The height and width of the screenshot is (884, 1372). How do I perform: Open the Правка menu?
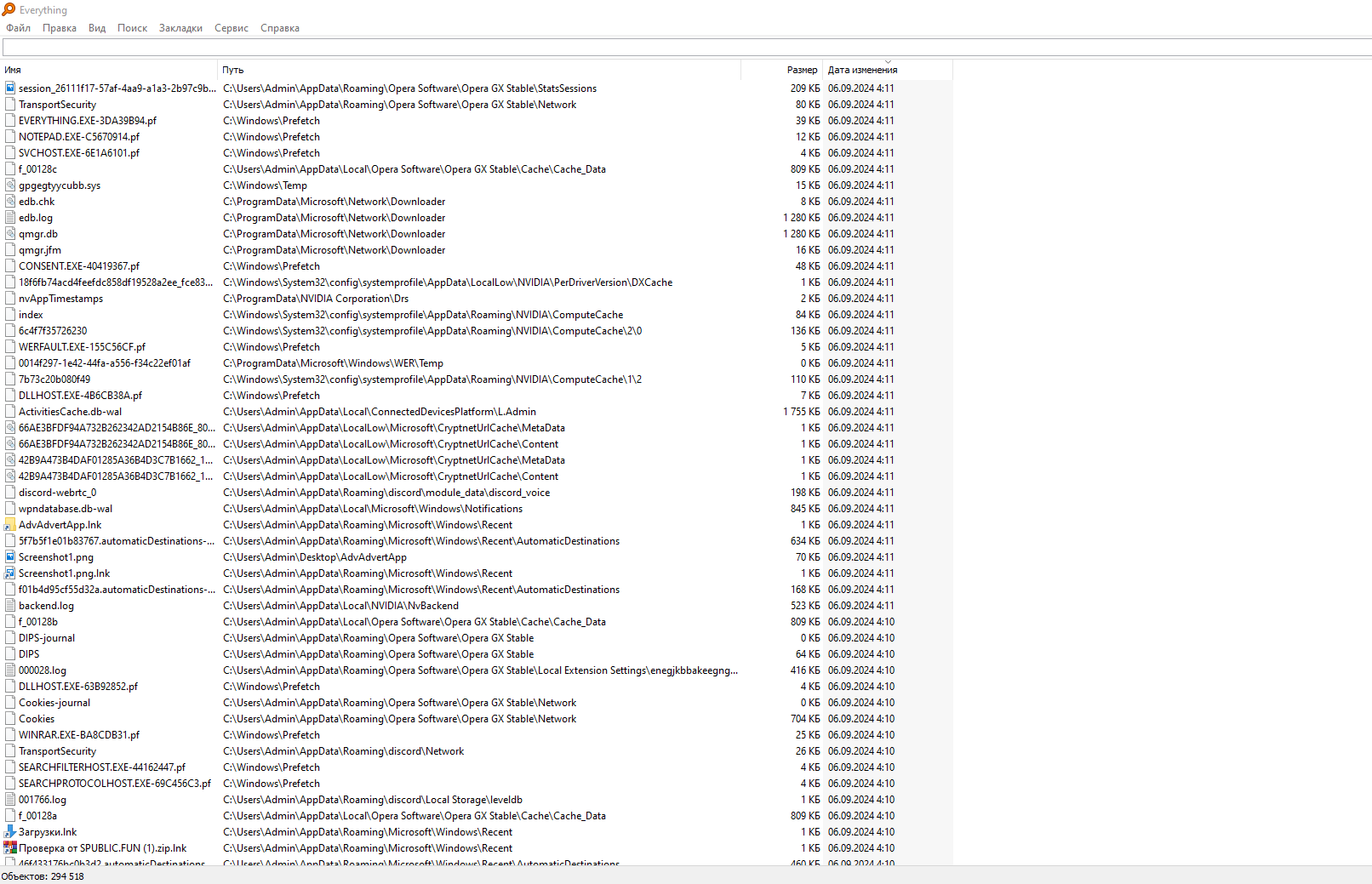[60, 28]
